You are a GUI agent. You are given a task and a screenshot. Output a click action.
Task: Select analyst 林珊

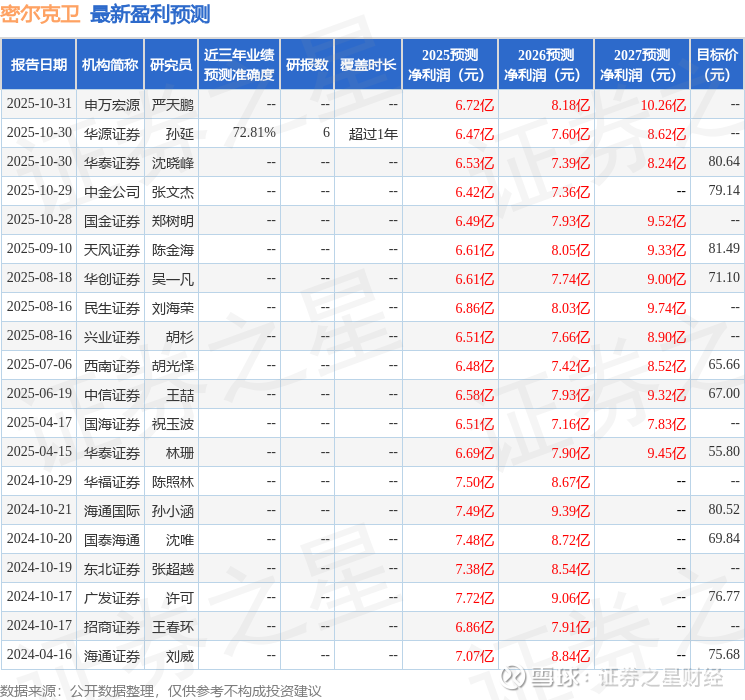pos(180,453)
